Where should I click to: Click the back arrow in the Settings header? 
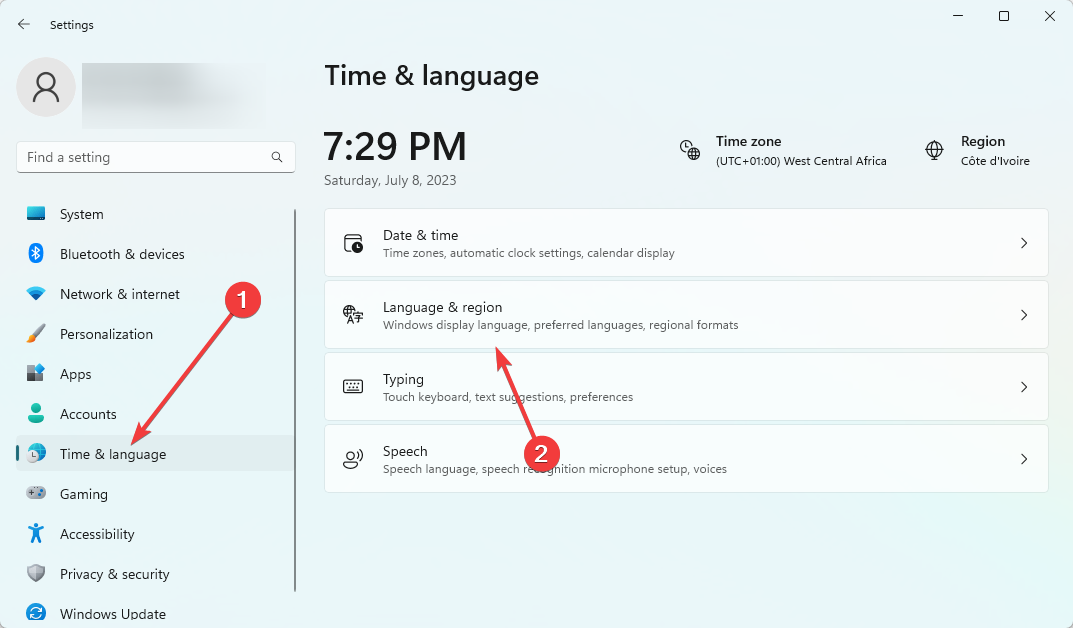tap(24, 25)
